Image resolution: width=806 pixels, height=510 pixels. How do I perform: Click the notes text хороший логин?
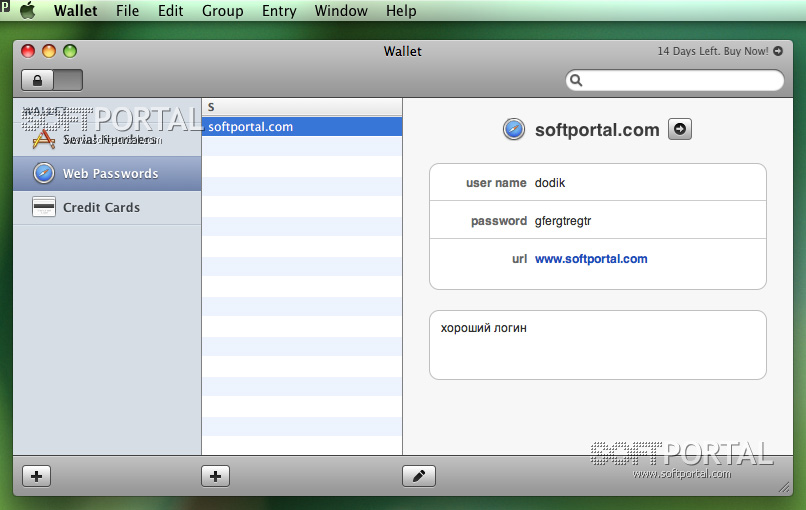tap(483, 328)
